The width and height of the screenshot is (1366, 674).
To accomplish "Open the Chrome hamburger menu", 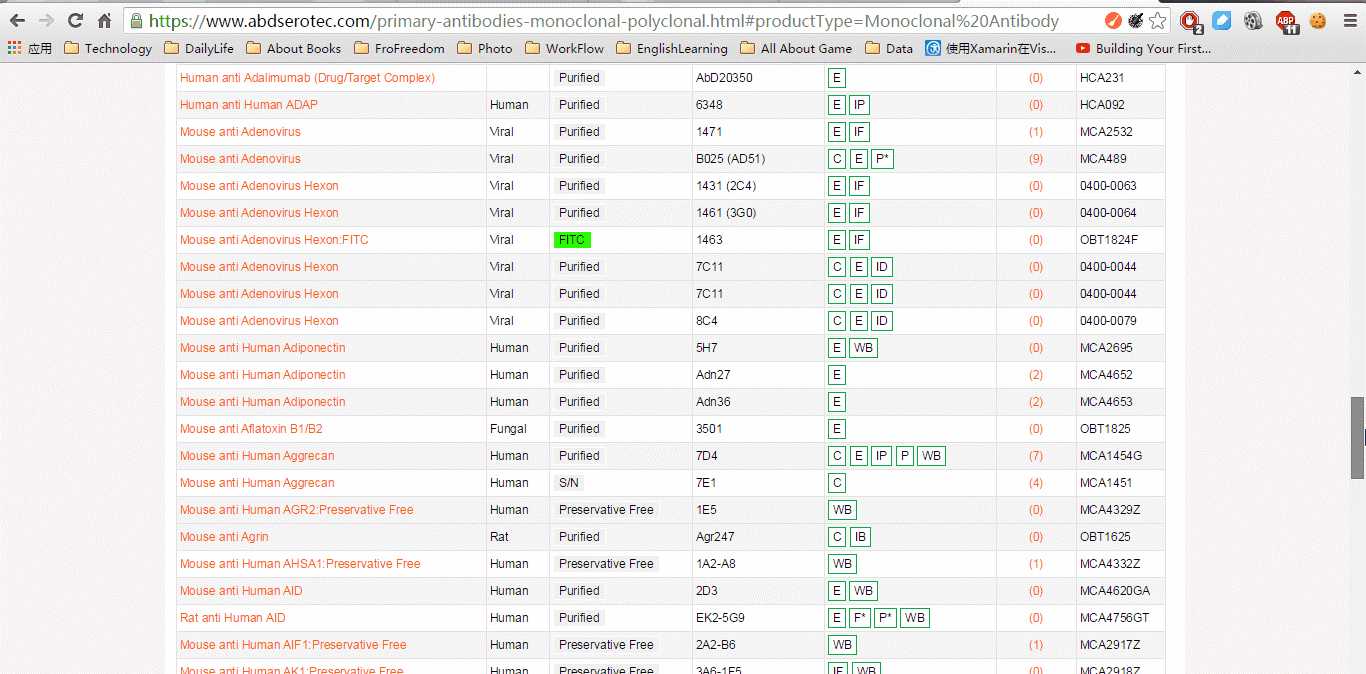I will point(1348,20).
